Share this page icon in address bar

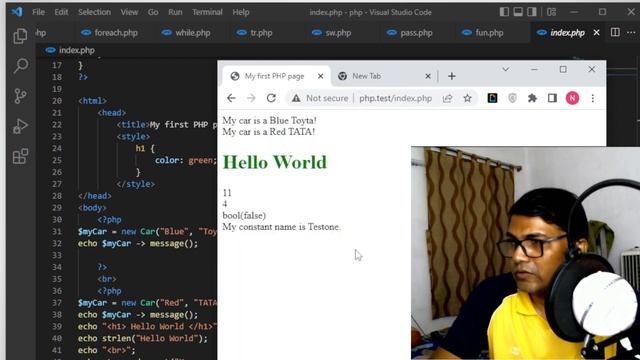pos(447,98)
